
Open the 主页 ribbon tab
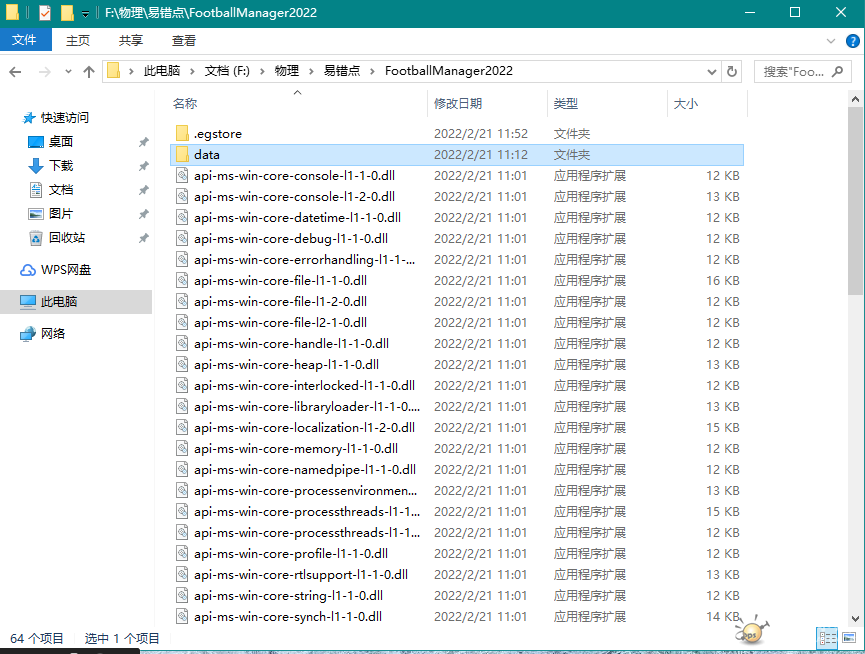[78, 40]
